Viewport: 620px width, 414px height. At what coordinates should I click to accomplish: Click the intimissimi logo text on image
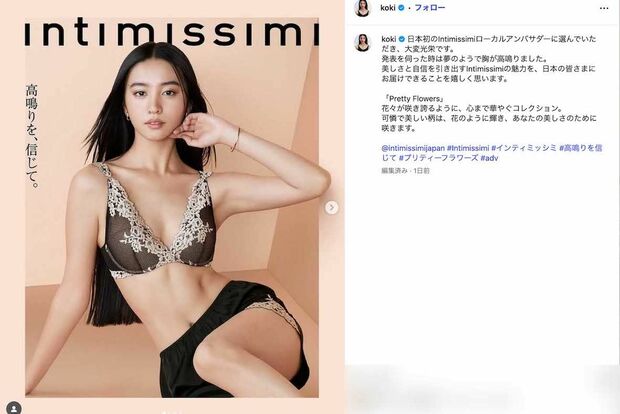click(x=172, y=31)
